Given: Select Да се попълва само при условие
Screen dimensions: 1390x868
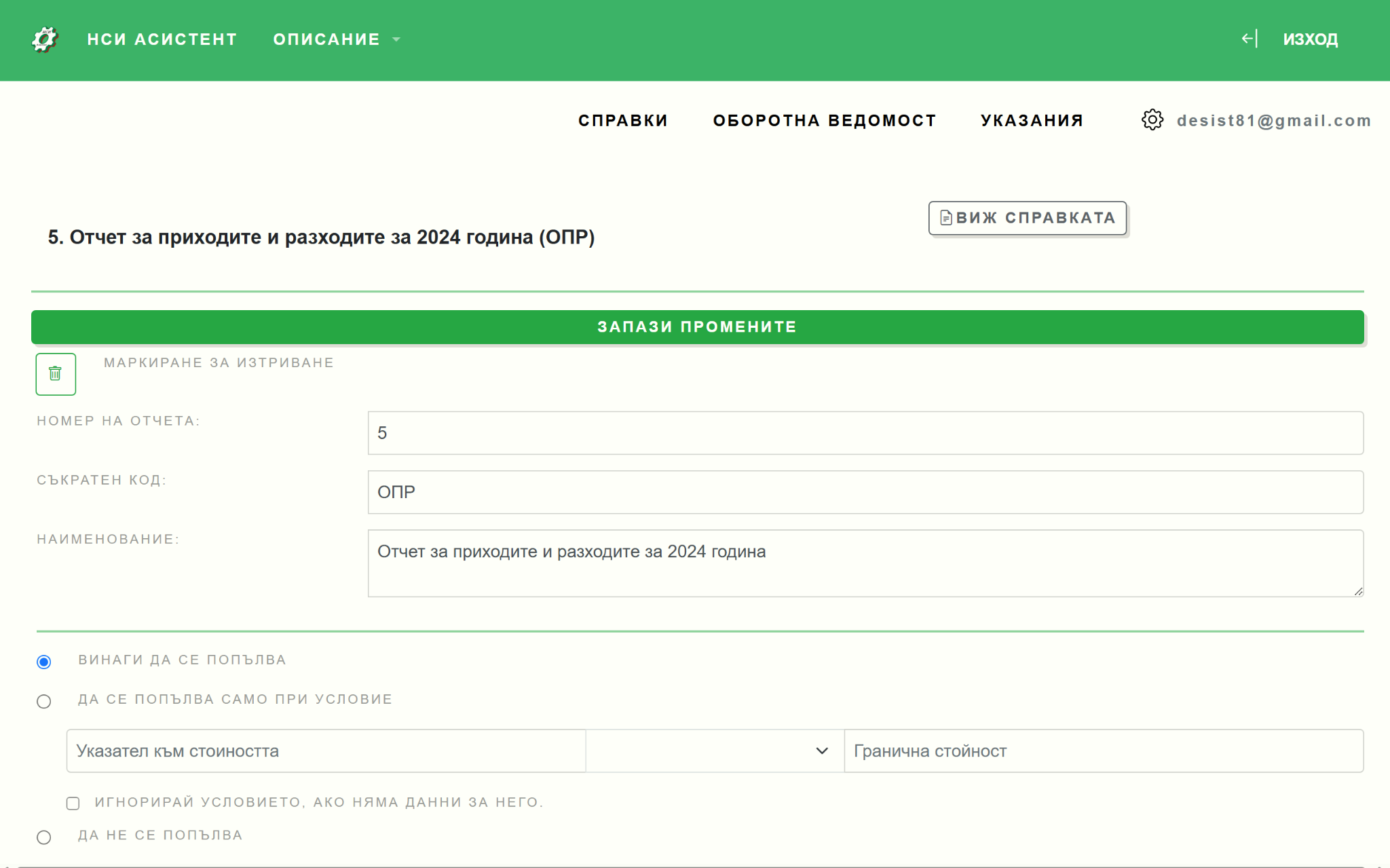Looking at the screenshot, I should click(44, 701).
